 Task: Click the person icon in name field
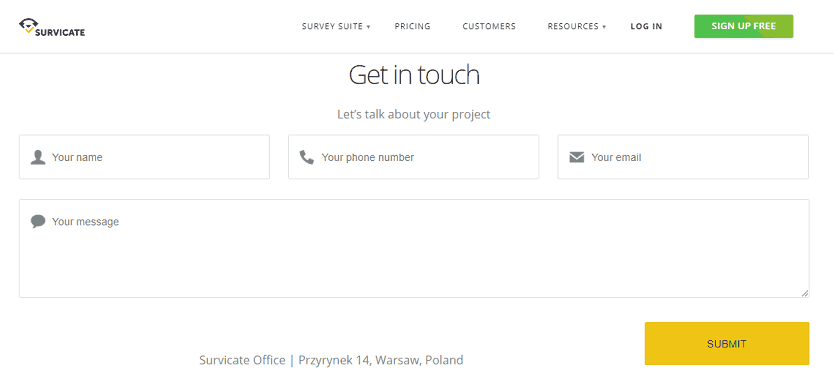coord(38,157)
